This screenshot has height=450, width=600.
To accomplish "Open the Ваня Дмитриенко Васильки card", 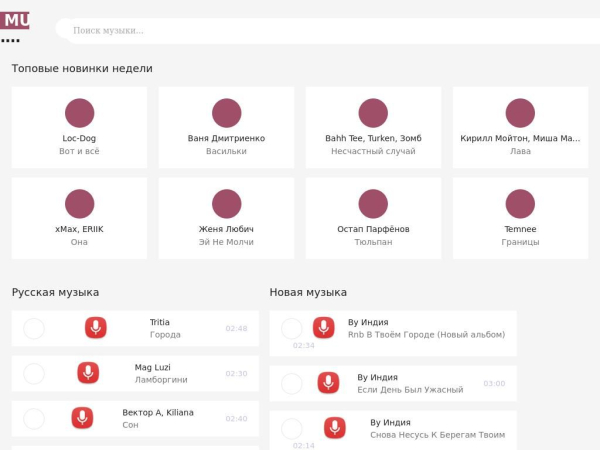I will [x=226, y=127].
